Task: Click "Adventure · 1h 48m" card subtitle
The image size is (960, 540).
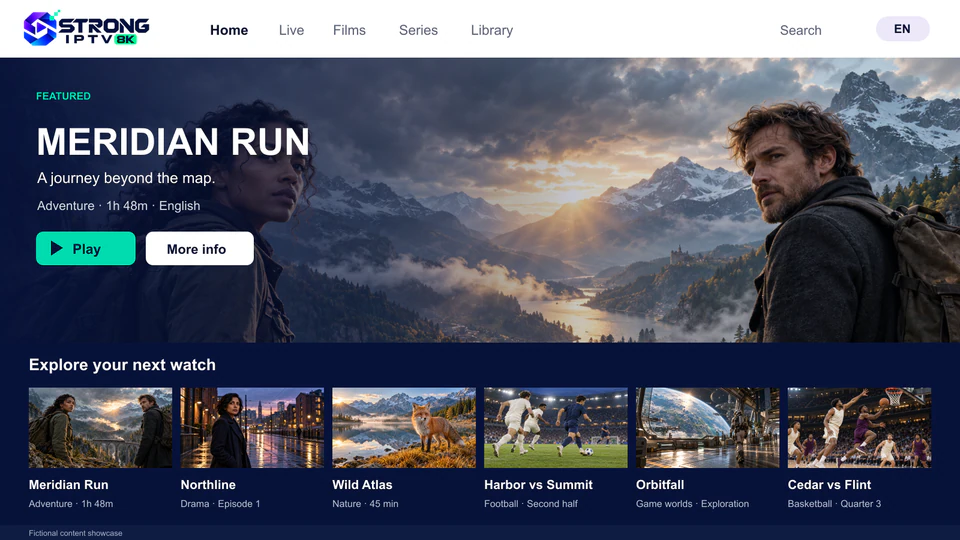Action: (71, 504)
